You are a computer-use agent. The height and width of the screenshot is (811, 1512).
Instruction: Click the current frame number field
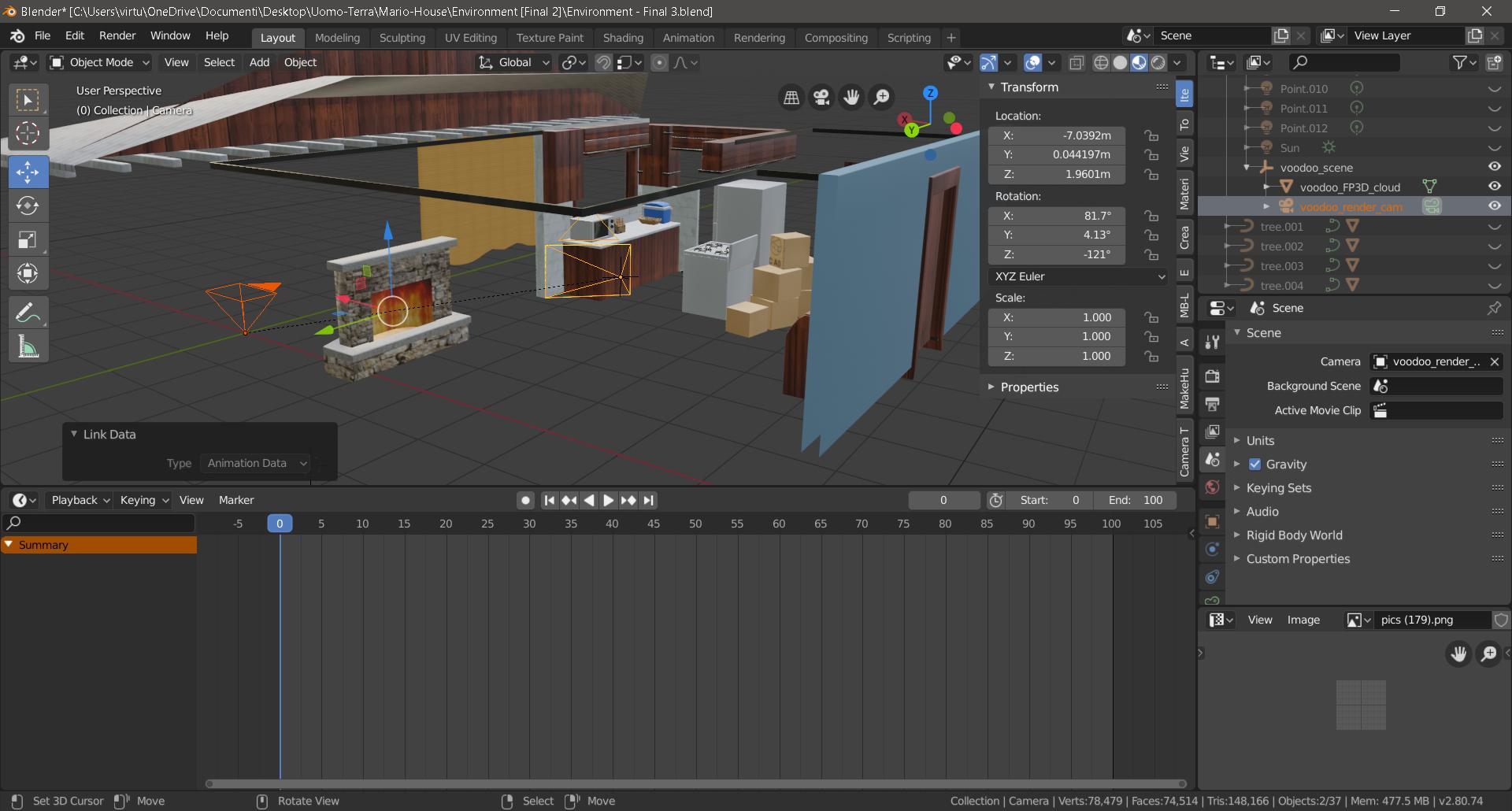[x=943, y=500]
